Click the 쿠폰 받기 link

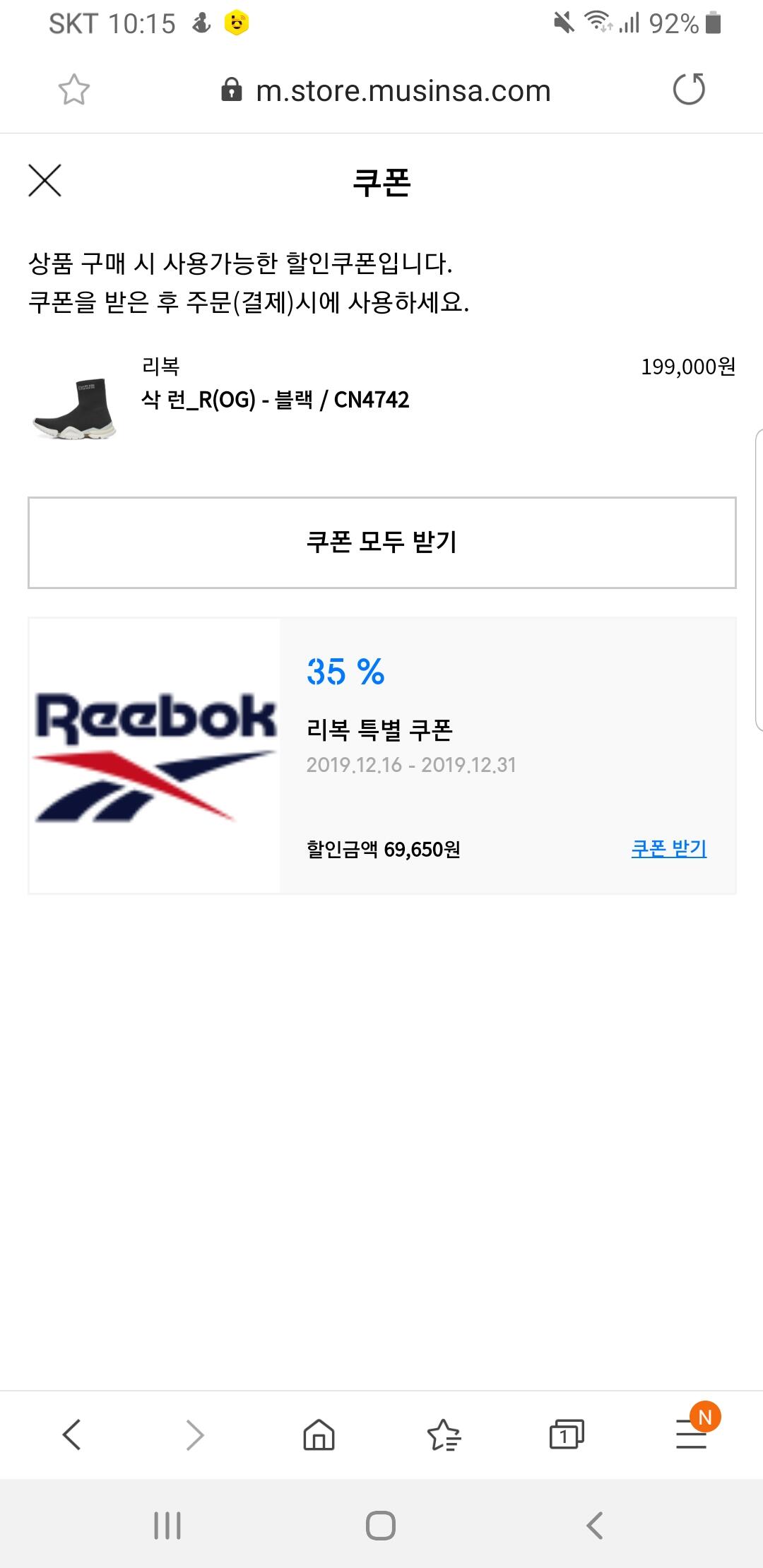pyautogui.click(x=668, y=848)
